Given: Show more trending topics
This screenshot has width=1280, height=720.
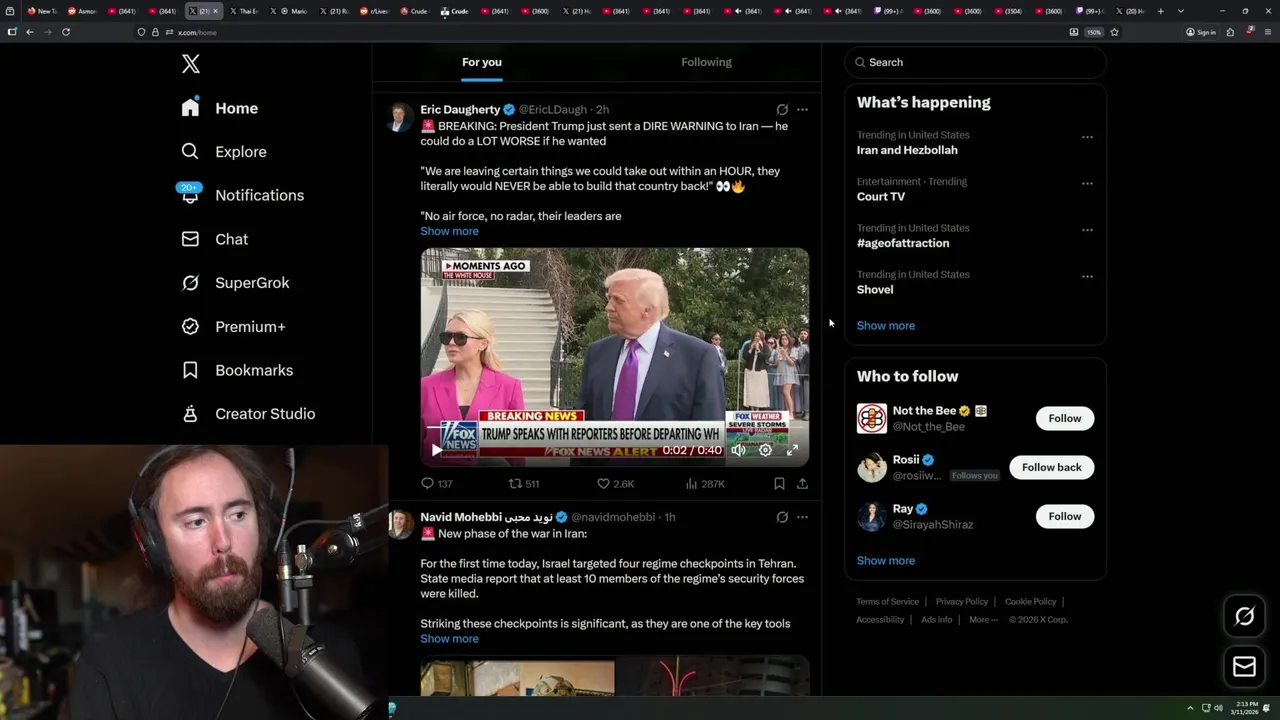Looking at the screenshot, I should pos(886,326).
